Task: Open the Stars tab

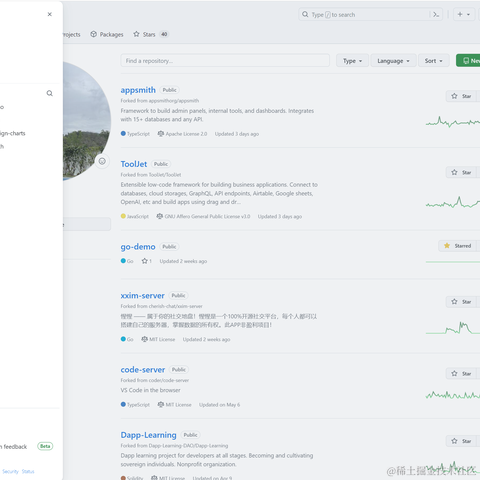Action: click(x=151, y=34)
